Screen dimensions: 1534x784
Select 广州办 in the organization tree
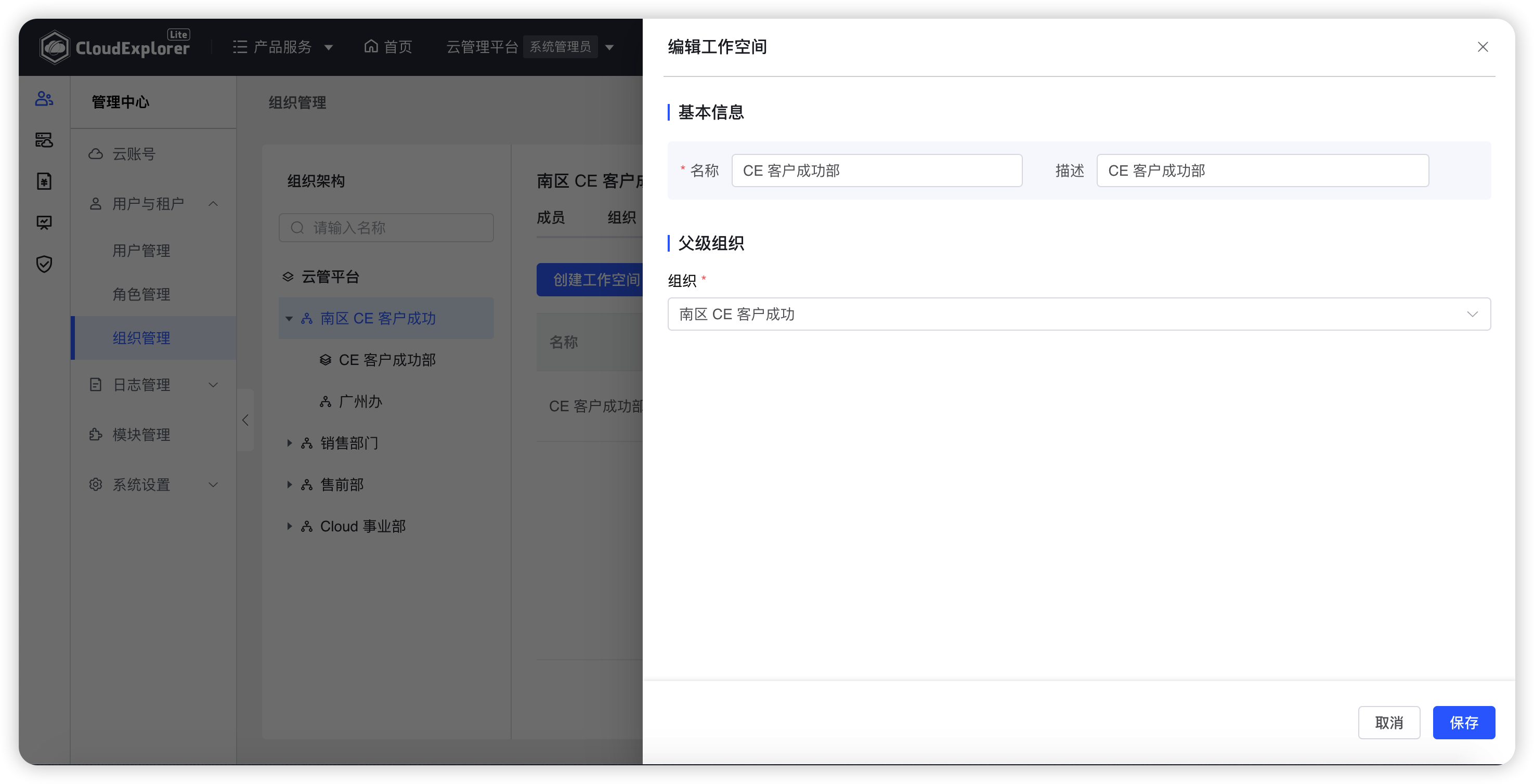[360, 401]
